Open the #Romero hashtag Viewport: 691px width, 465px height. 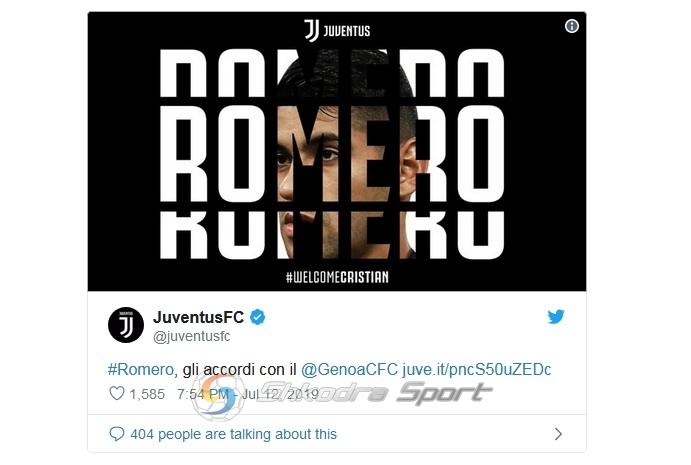pyautogui.click(x=141, y=369)
